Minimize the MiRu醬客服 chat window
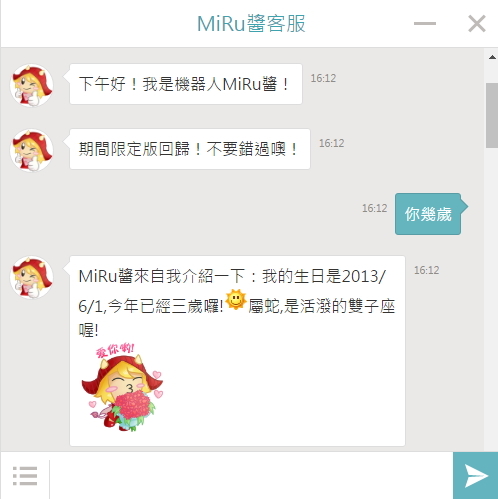The height and width of the screenshot is (499, 498). (x=425, y=23)
